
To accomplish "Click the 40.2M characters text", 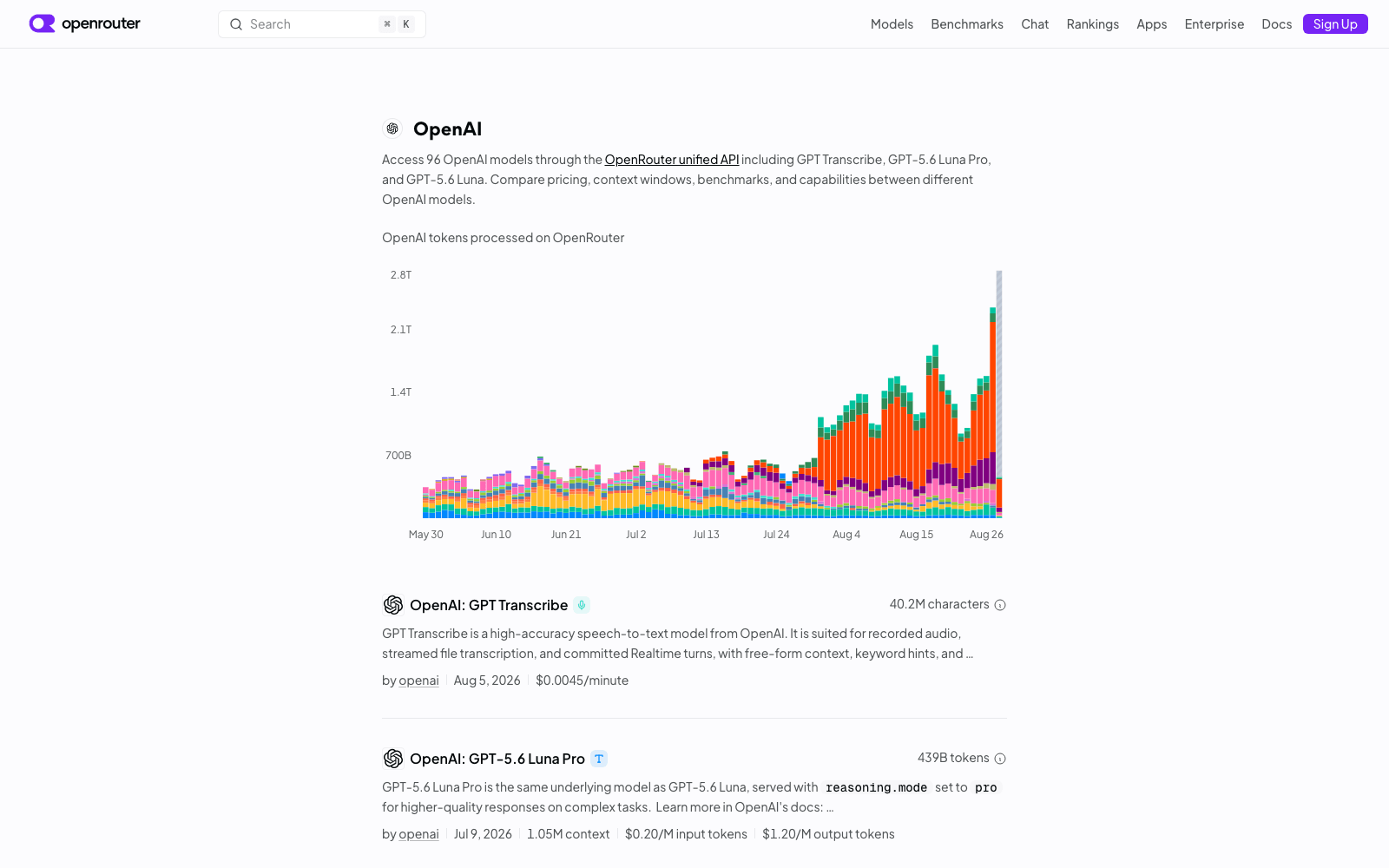I will (x=939, y=604).
